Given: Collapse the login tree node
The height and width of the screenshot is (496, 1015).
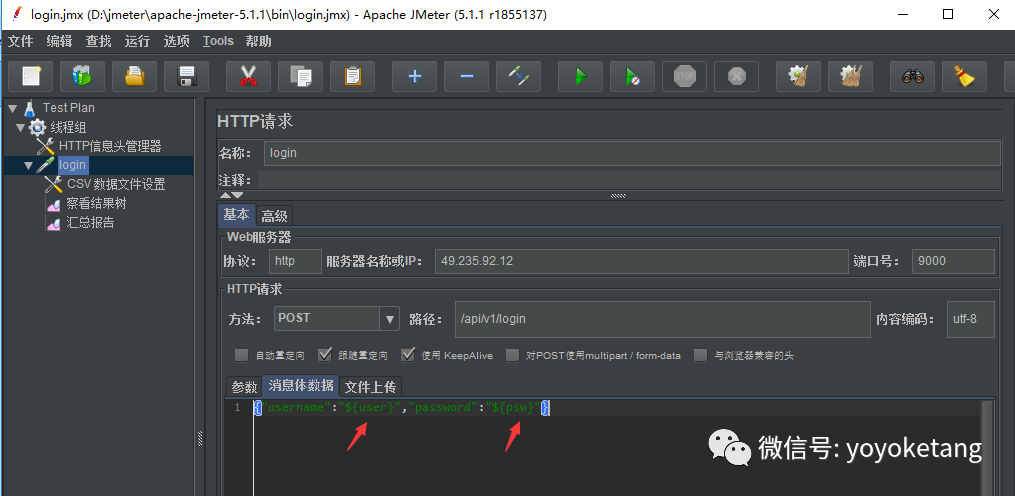Looking at the screenshot, I should [28, 166].
